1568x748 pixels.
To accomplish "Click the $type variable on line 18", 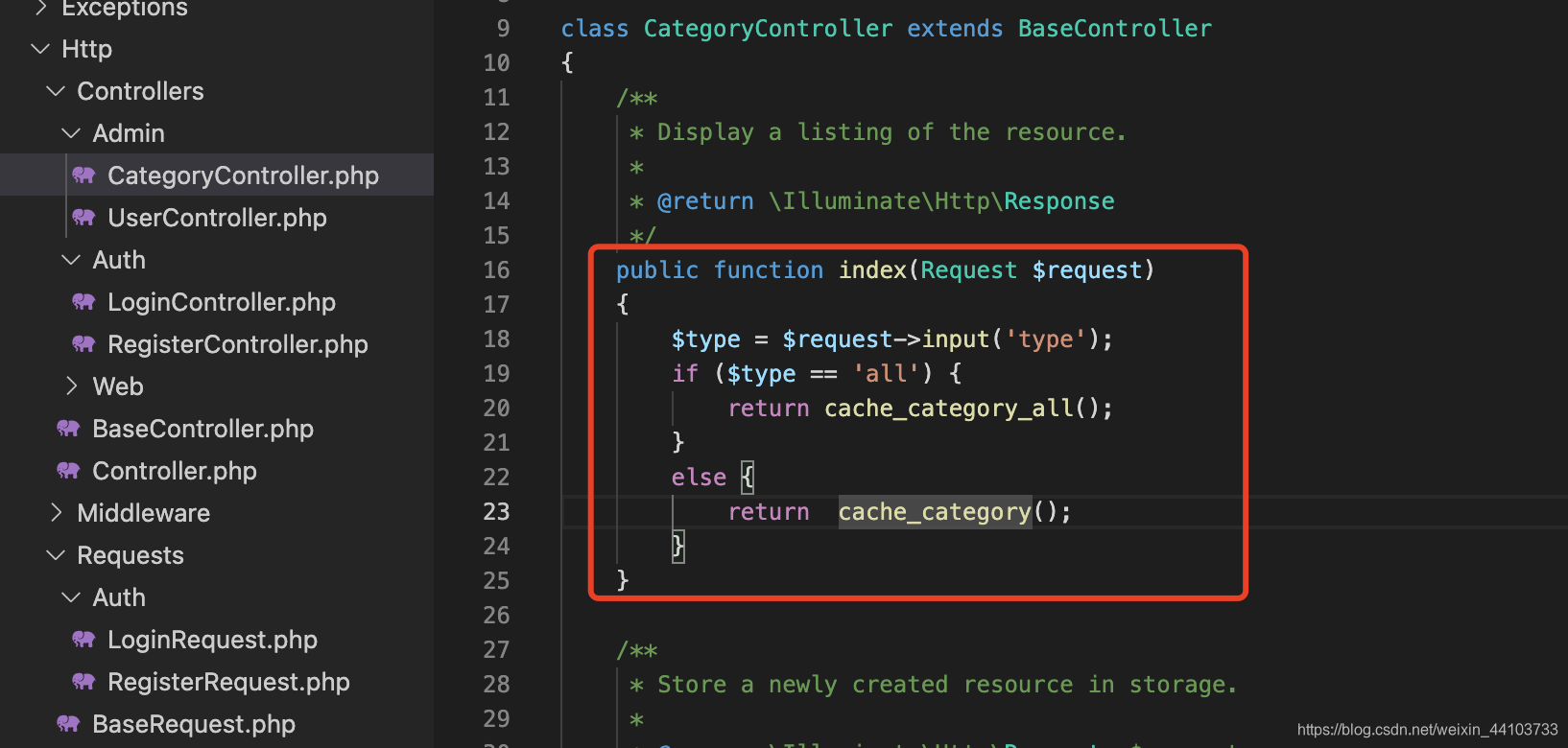I will (705, 339).
